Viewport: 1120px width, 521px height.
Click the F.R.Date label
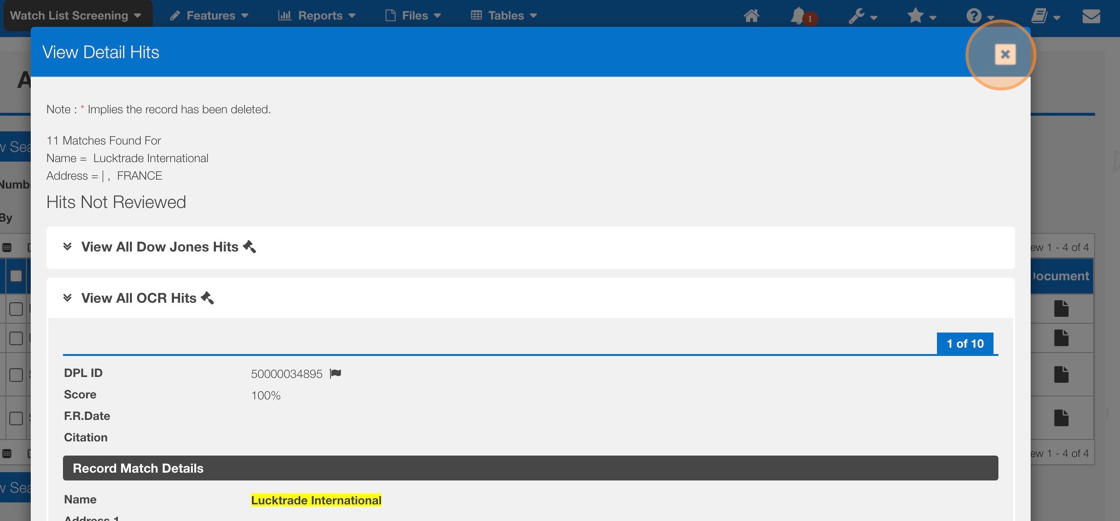(87, 416)
